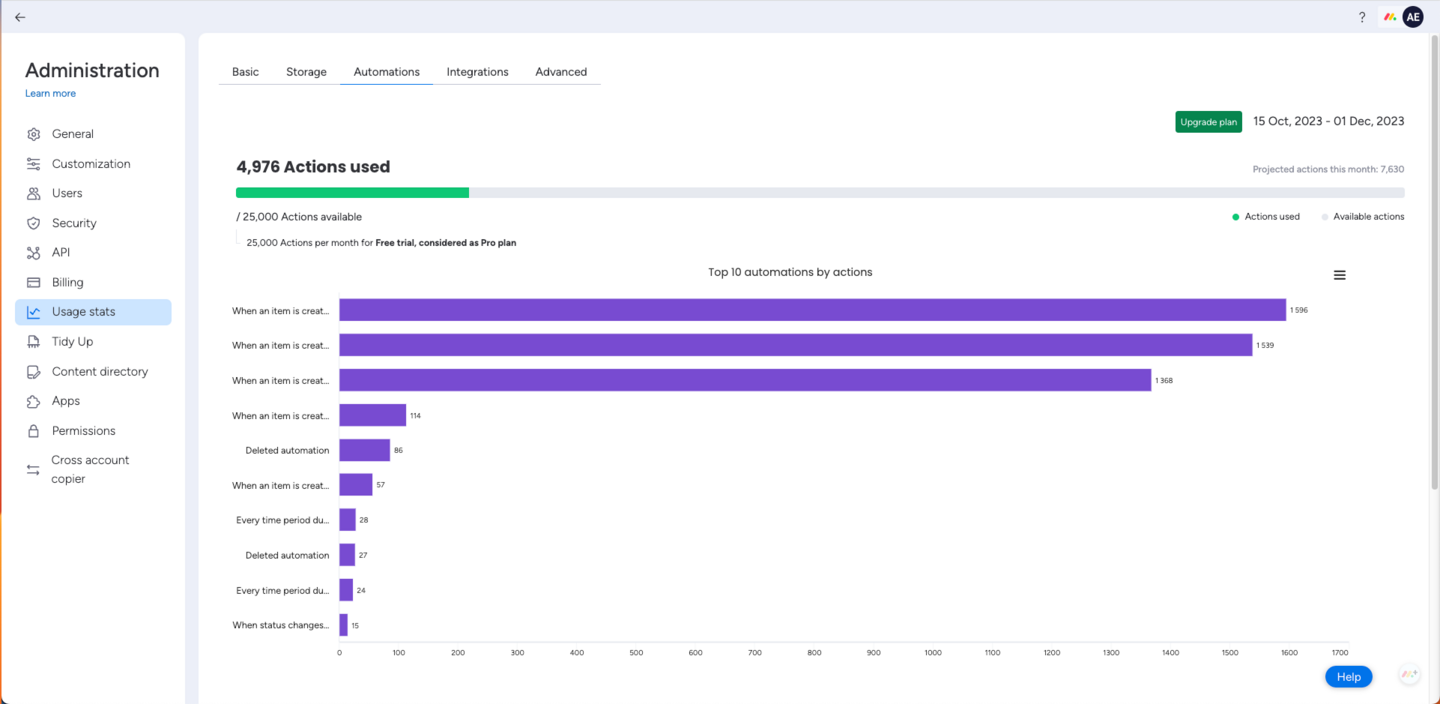The width and height of the screenshot is (1440, 704).
Task: Click the green actions used progress bar
Action: pyautogui.click(x=352, y=193)
